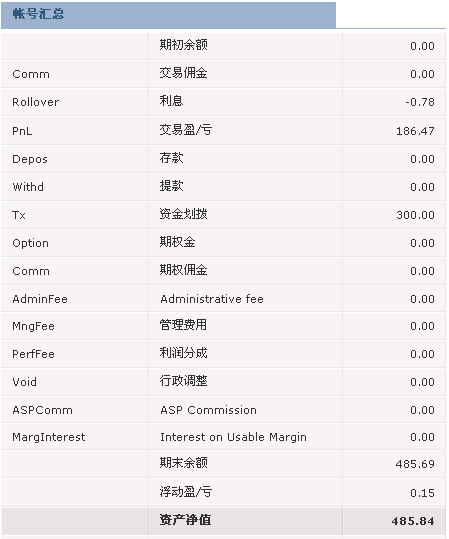Click the 帐号汇总 header title
The image size is (449, 539).
tap(38, 14)
